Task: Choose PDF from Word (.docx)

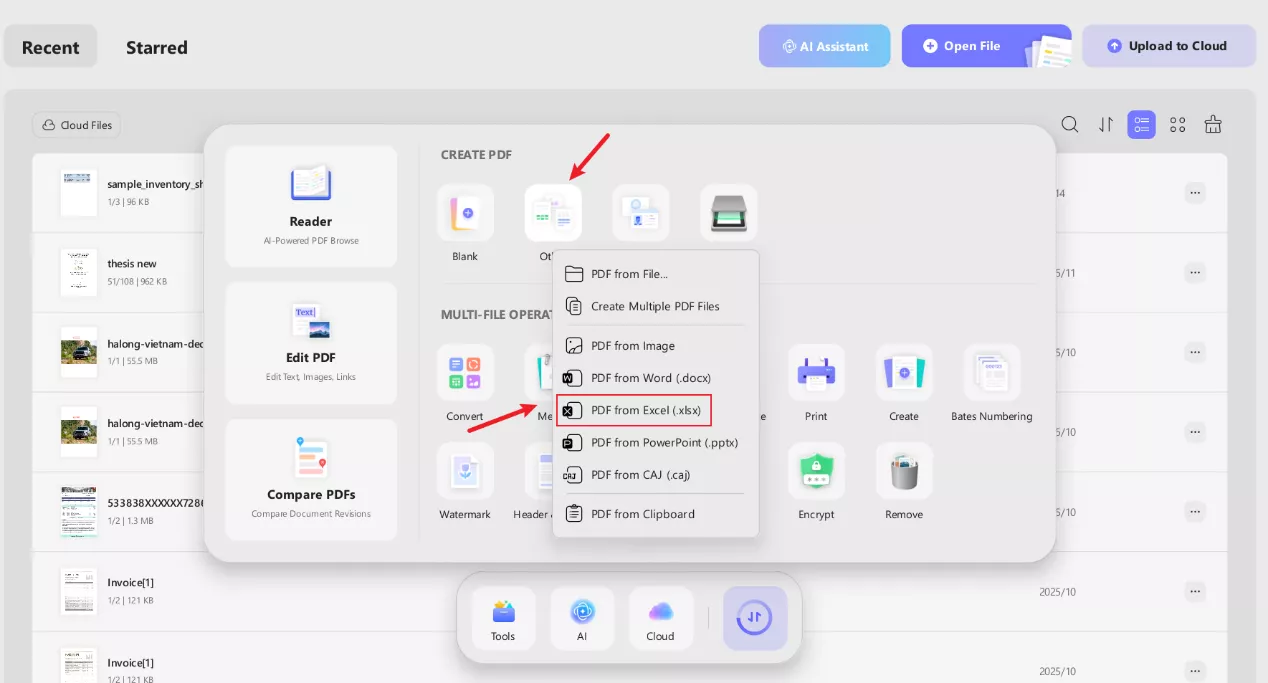Action: coord(656,378)
